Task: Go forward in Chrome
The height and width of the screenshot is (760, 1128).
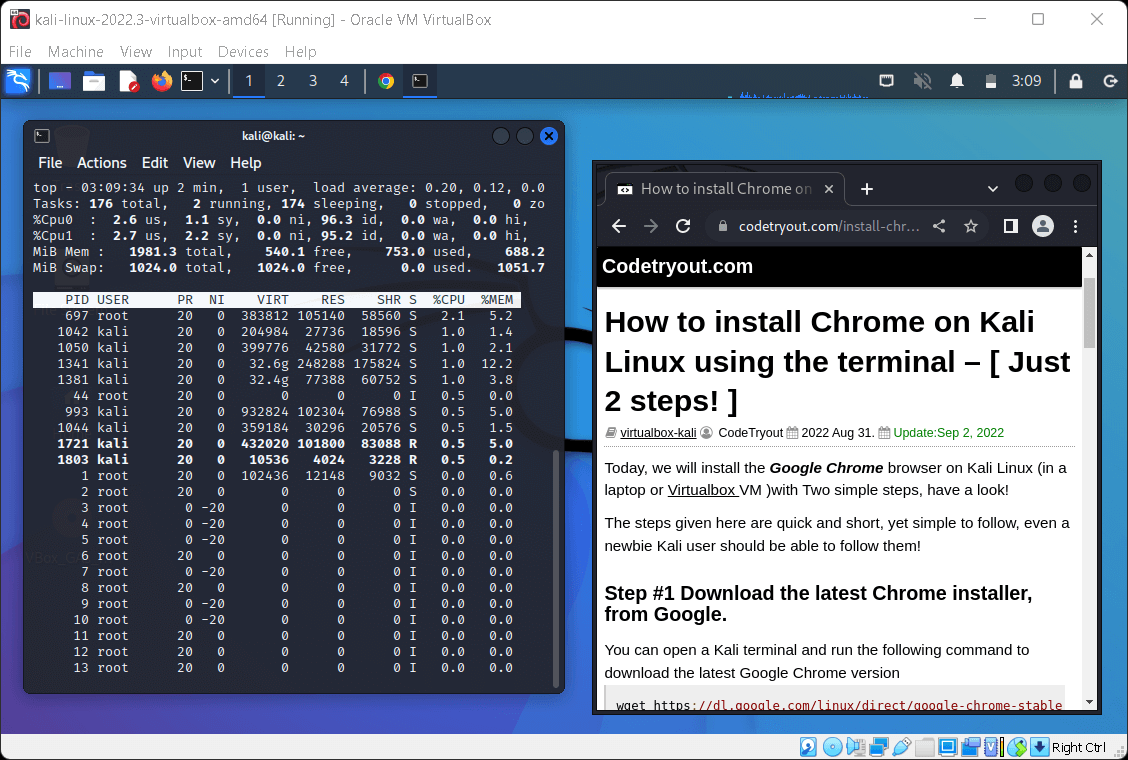Action: pyautogui.click(x=651, y=226)
